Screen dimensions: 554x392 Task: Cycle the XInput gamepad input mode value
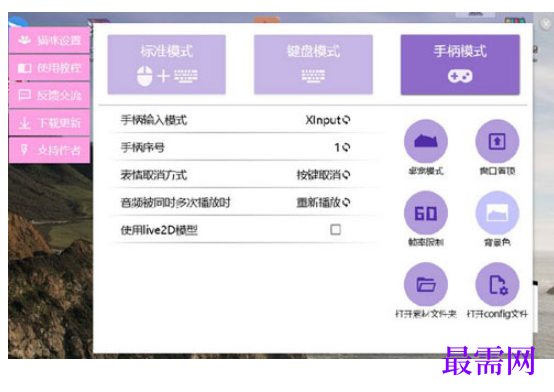(328, 120)
